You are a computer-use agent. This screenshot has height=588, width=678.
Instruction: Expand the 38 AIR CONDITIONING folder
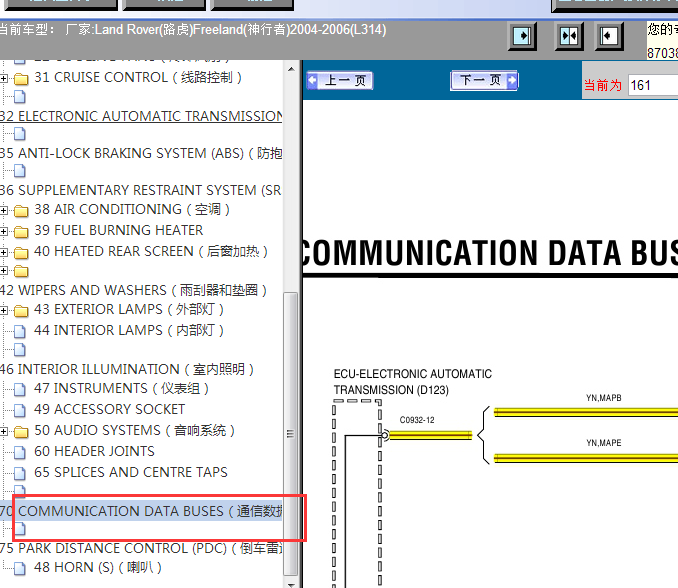click(x=3, y=211)
